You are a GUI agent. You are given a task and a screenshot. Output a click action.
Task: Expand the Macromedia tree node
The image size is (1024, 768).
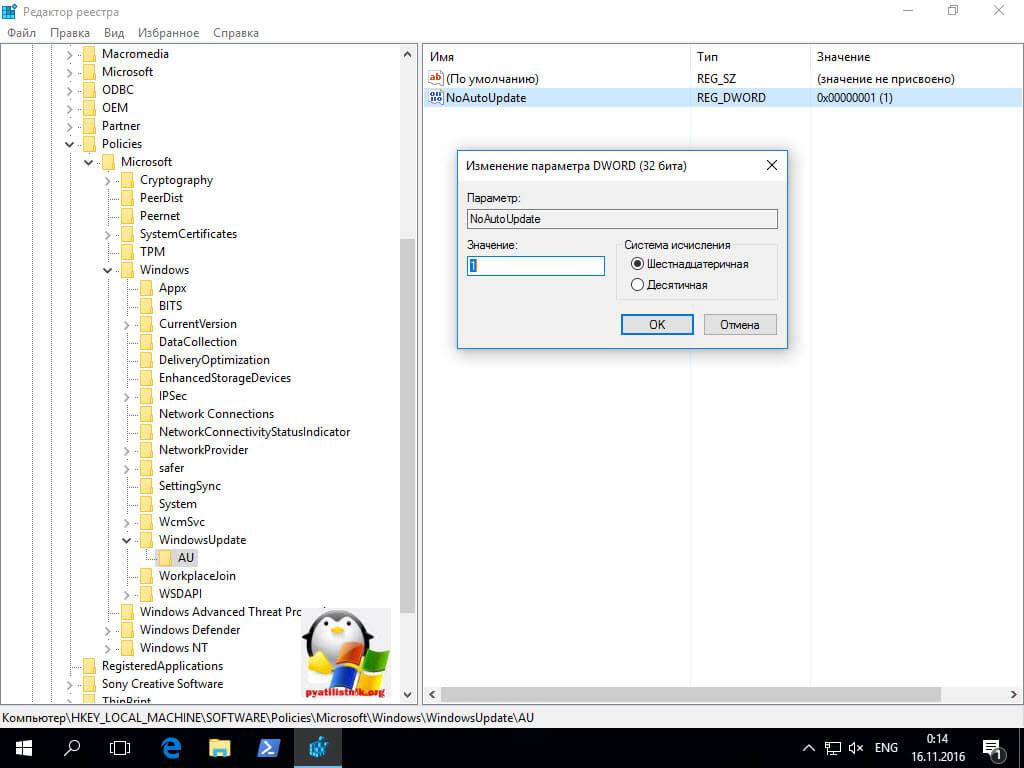click(69, 54)
